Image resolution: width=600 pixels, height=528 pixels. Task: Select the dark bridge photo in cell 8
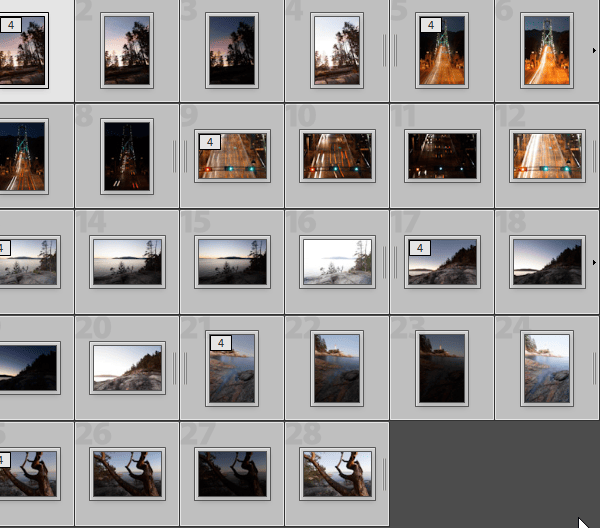pos(127,156)
